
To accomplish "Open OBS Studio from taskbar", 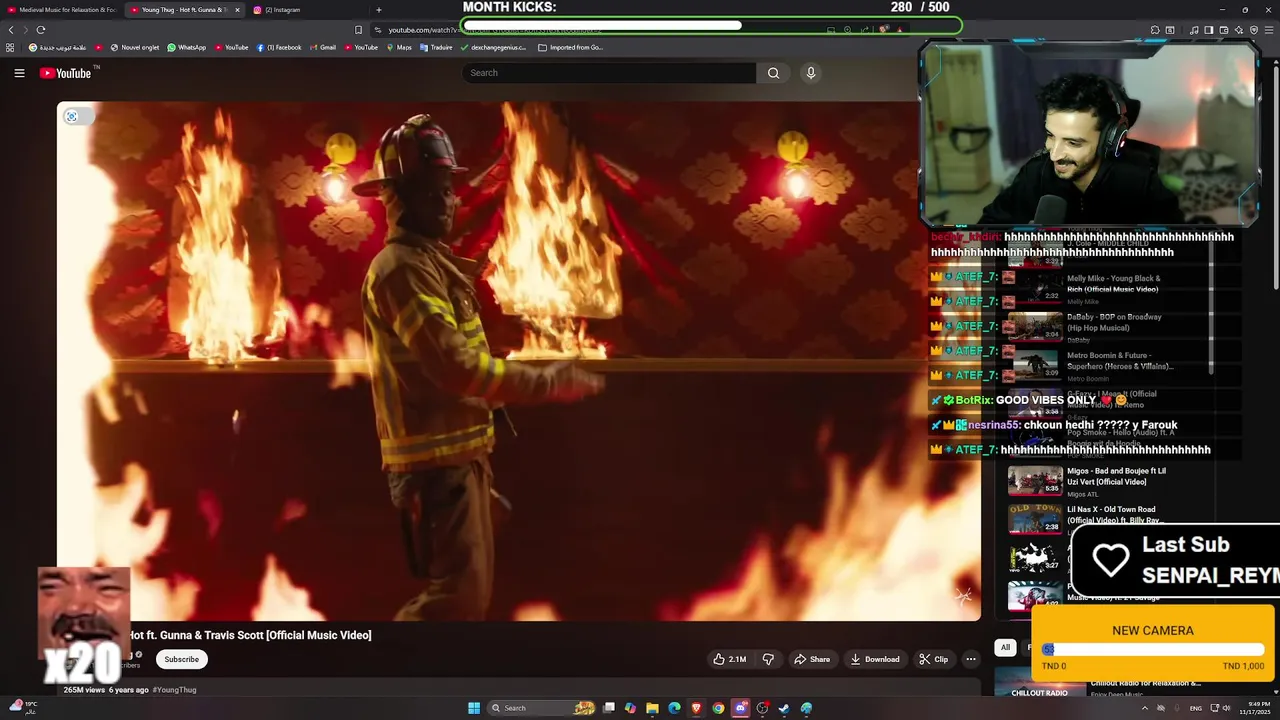I will point(762,708).
